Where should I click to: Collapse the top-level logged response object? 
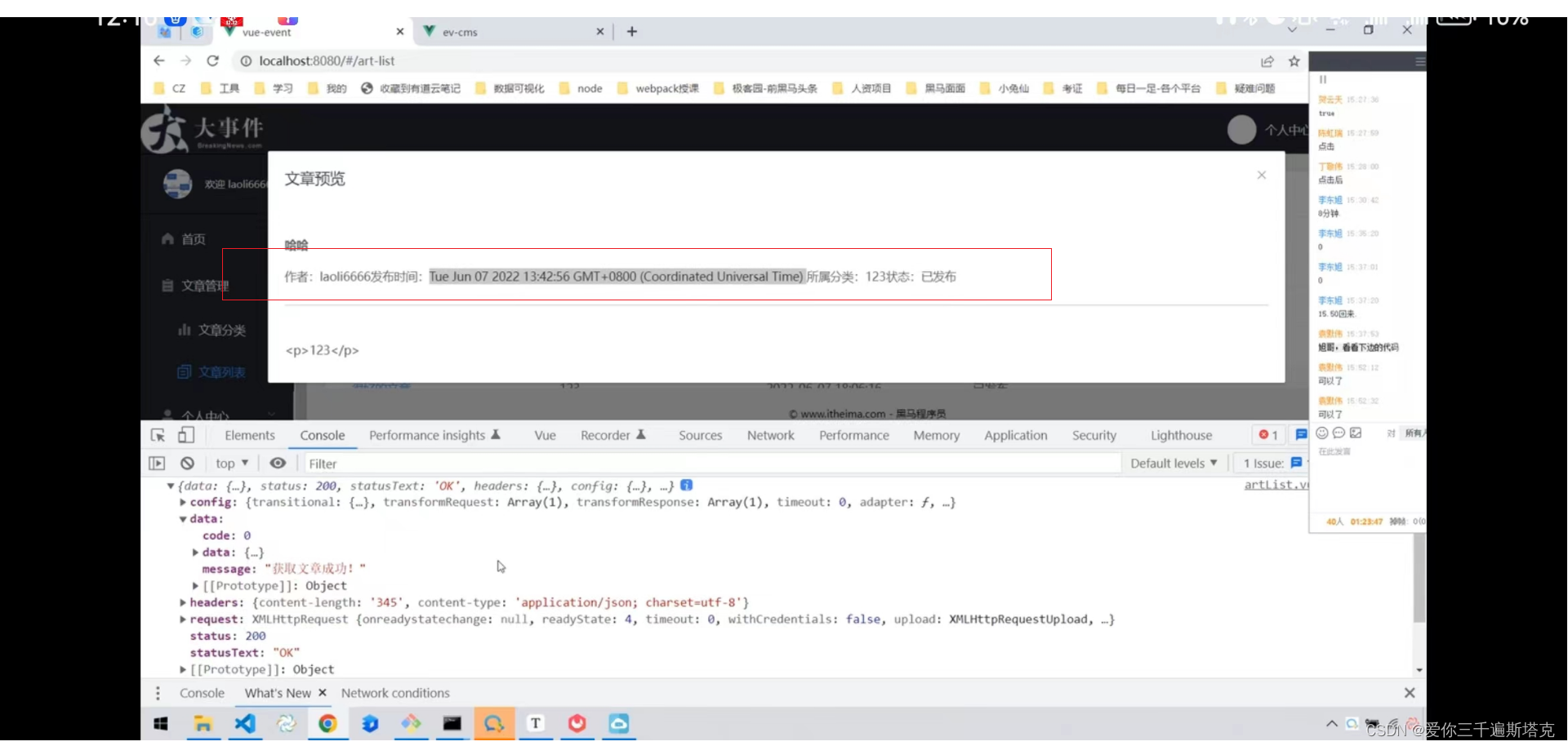click(x=170, y=486)
